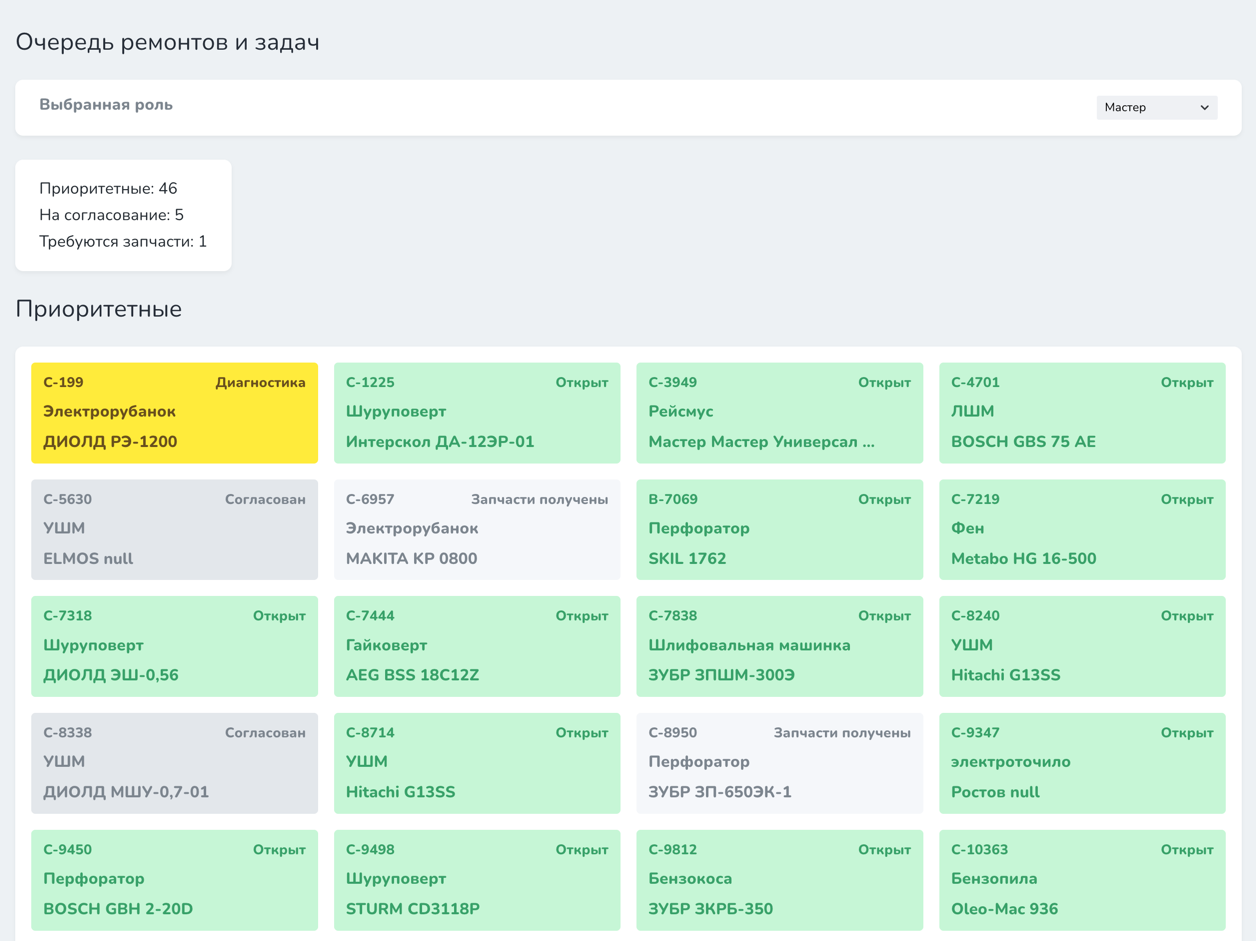Open approved card C-8338 ДИОЛД МШУ-0,7-01

(174, 763)
